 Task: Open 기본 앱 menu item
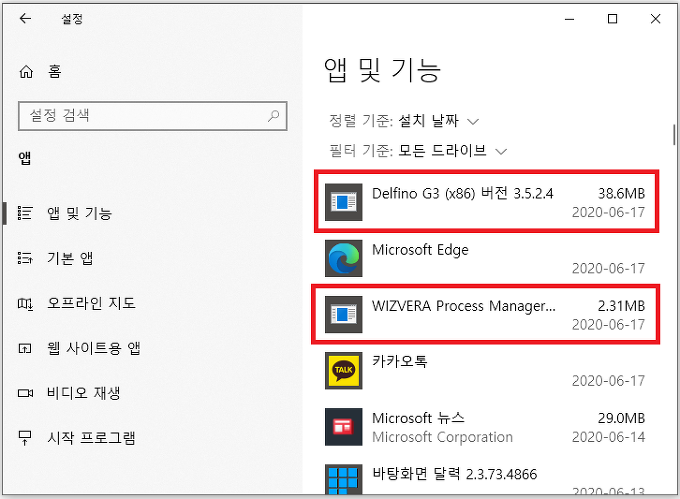(70, 258)
